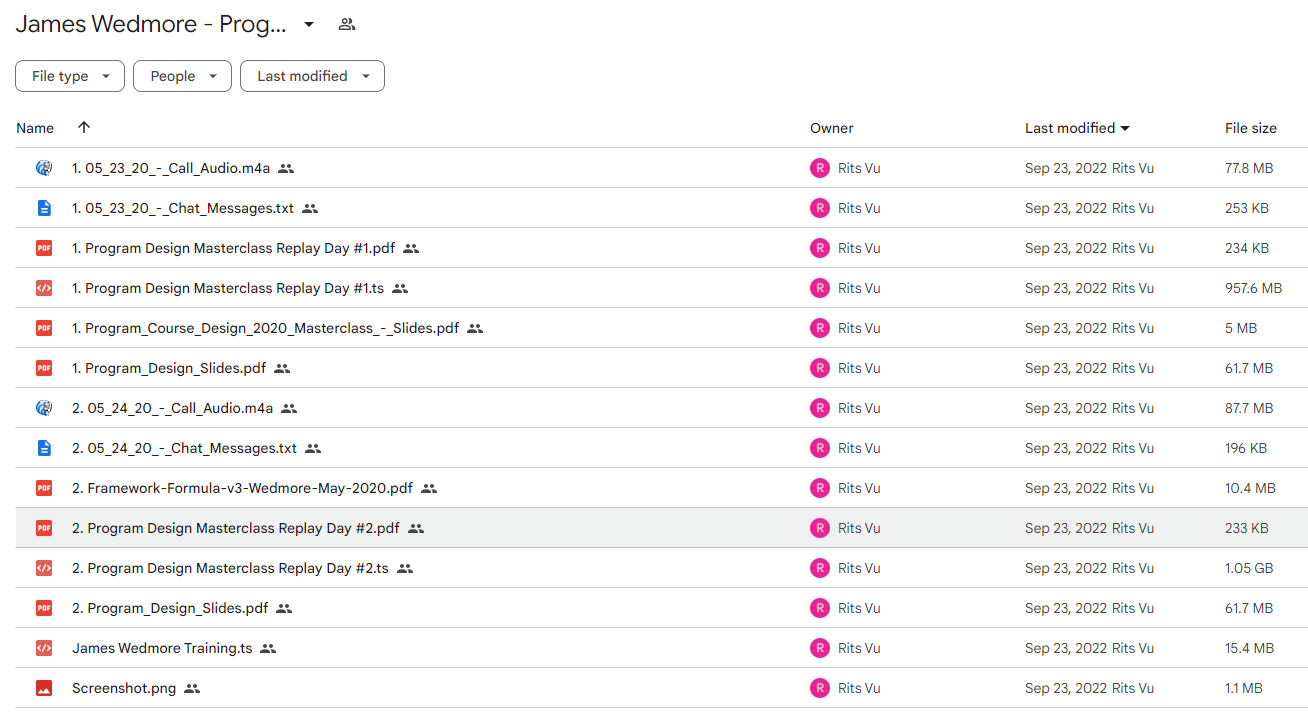Click PDF icon for 1. Program_Design_Slides.pdf

pyautogui.click(x=44, y=368)
